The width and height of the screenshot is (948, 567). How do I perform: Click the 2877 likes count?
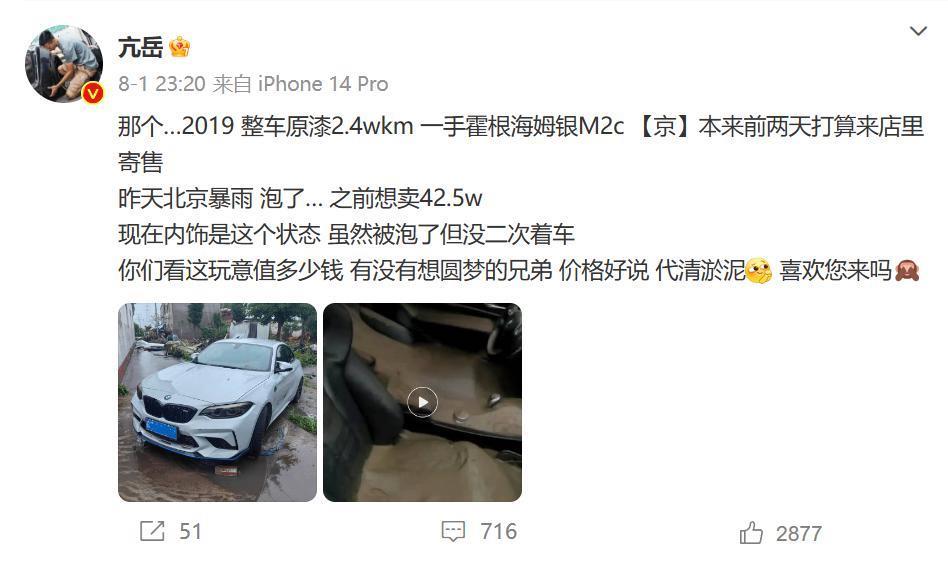coord(799,534)
